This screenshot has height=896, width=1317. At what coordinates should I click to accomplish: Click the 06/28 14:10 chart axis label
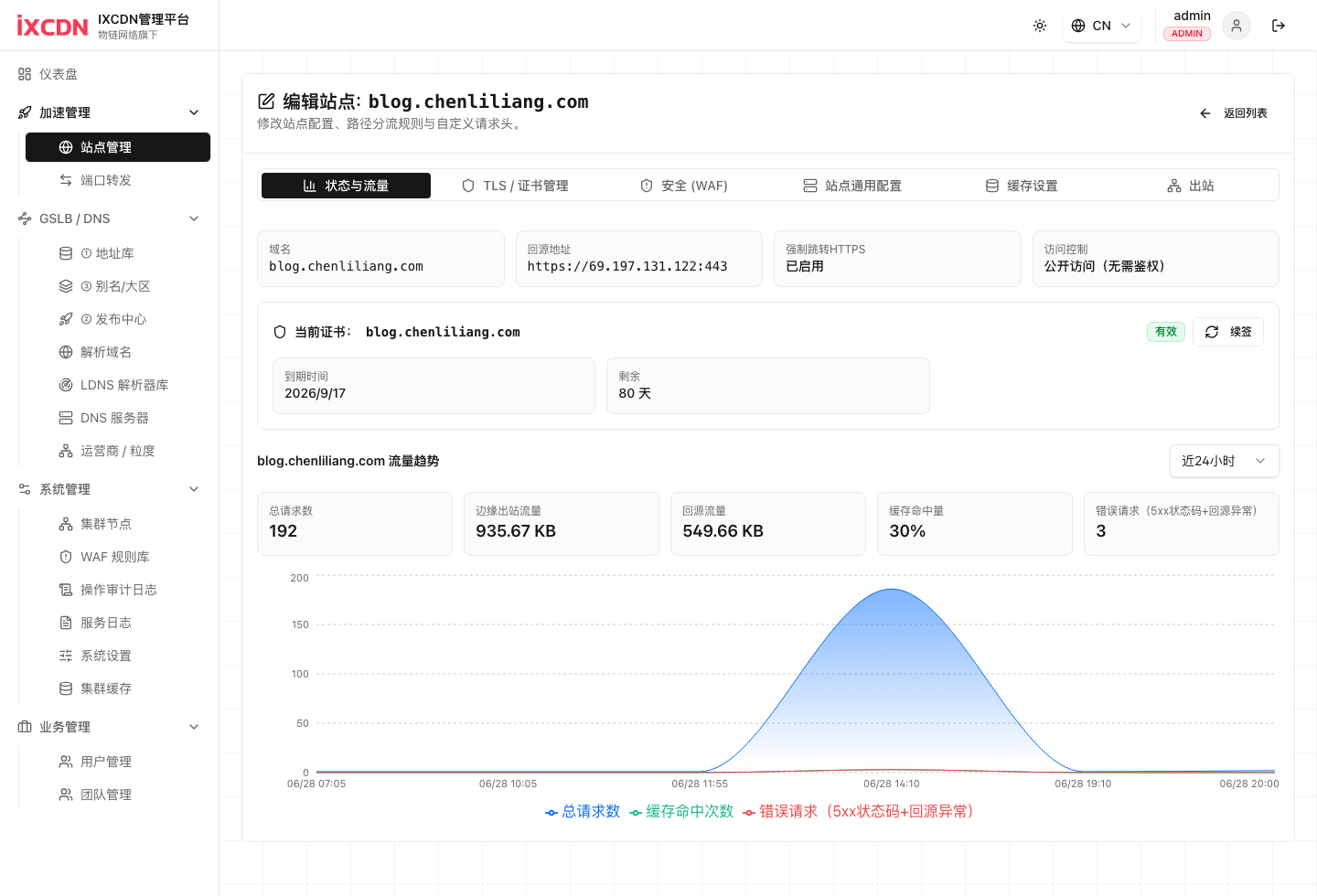(x=892, y=784)
